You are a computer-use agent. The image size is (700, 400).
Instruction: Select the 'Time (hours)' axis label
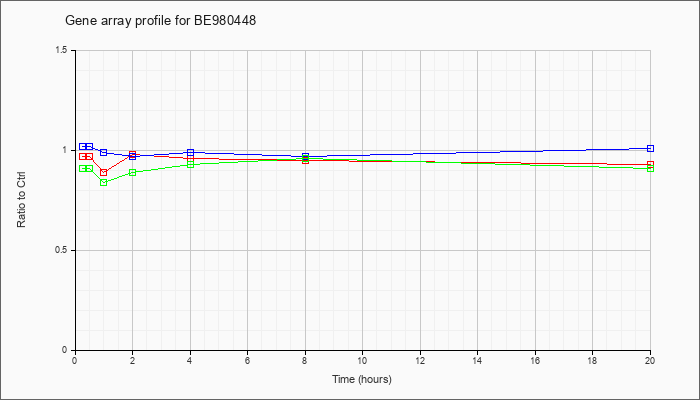[x=362, y=379]
